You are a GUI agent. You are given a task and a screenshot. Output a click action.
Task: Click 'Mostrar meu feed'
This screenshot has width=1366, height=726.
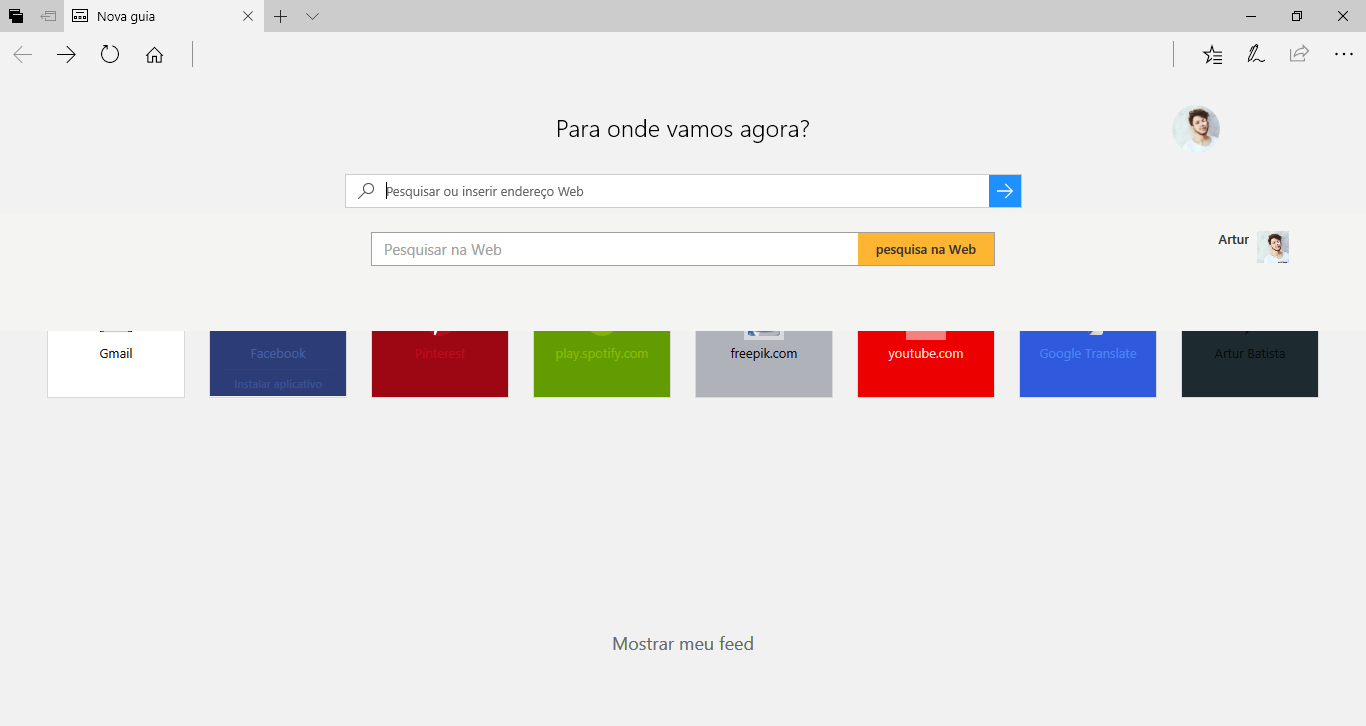tap(683, 644)
